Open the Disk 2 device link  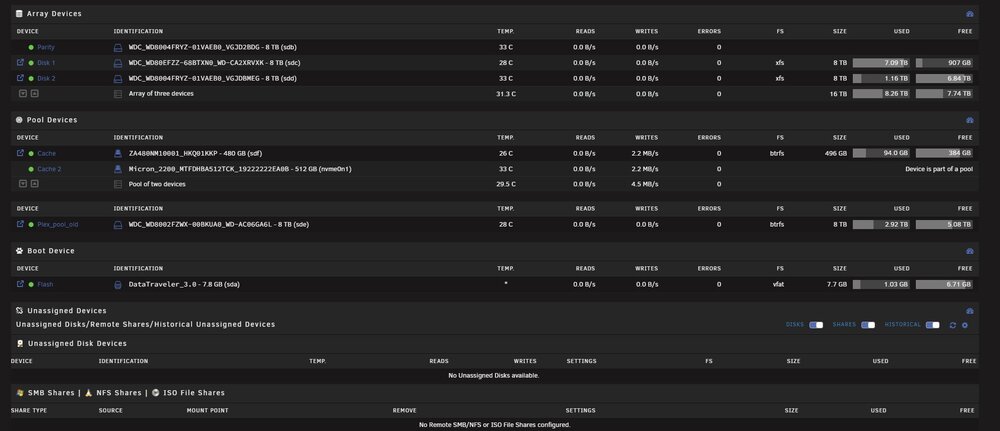pos(46,78)
